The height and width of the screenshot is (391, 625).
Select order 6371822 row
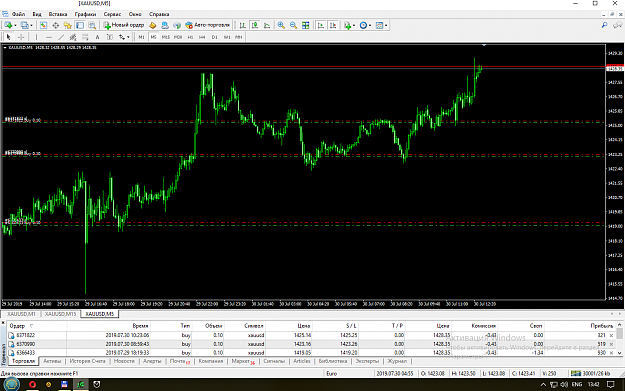(x=311, y=335)
